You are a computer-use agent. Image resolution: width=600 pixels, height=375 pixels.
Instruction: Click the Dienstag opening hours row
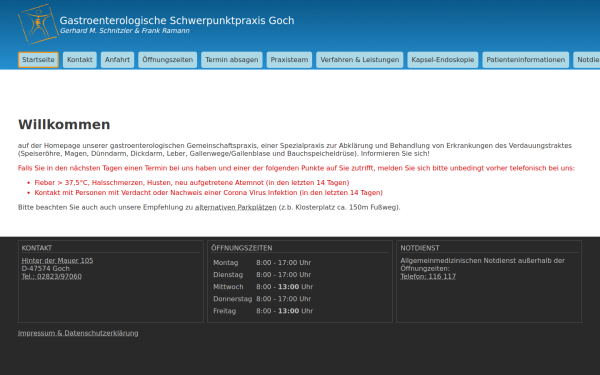[x=262, y=275]
